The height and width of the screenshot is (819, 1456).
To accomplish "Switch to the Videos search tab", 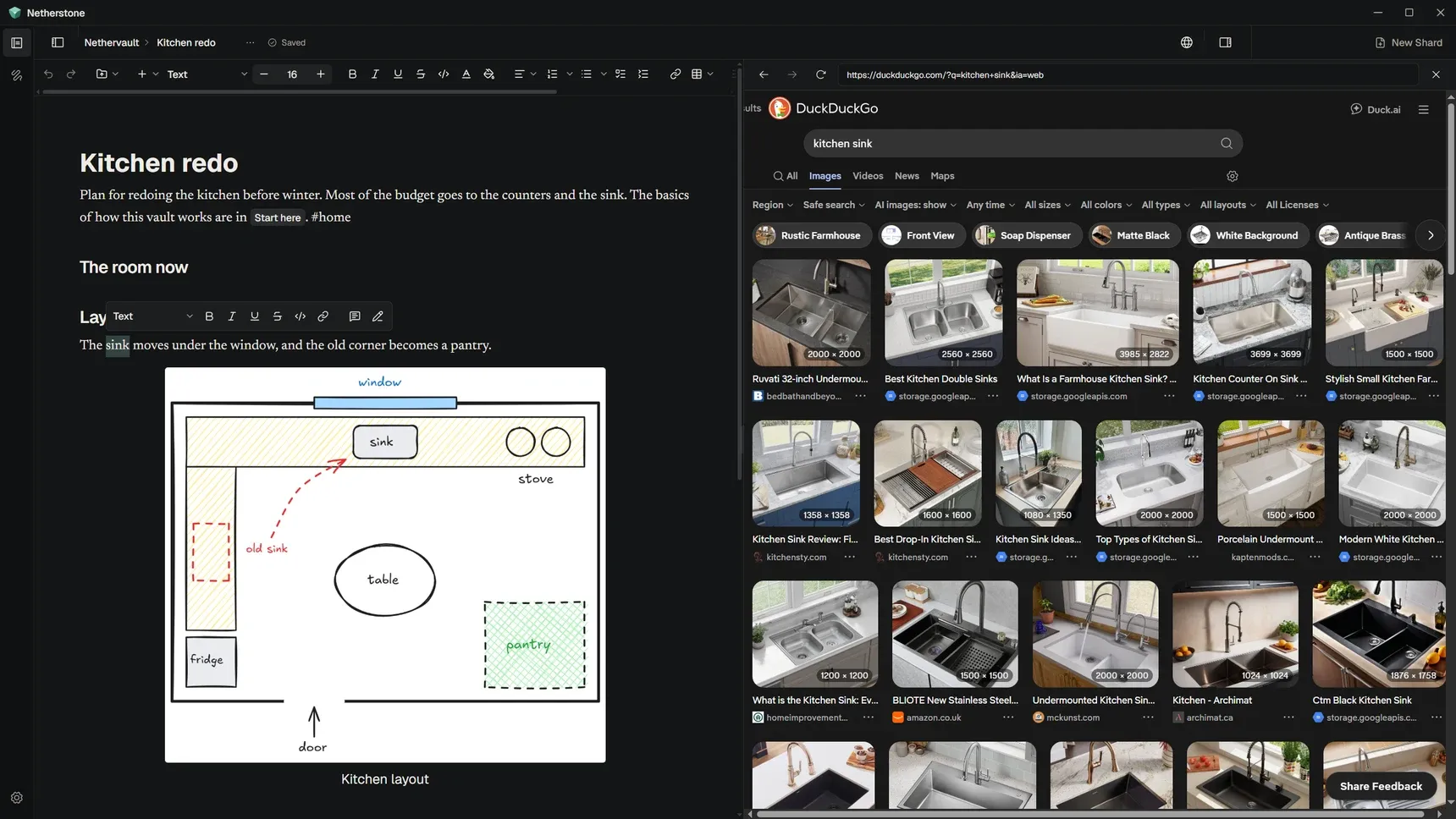I will (868, 176).
